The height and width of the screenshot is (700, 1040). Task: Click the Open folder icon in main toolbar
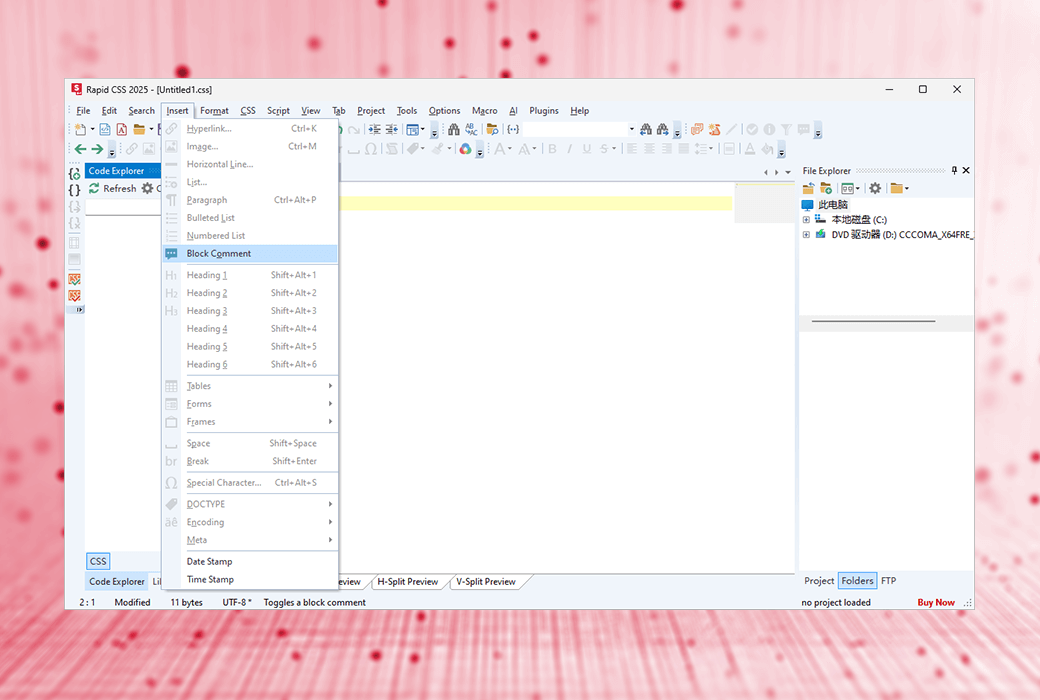[139, 129]
